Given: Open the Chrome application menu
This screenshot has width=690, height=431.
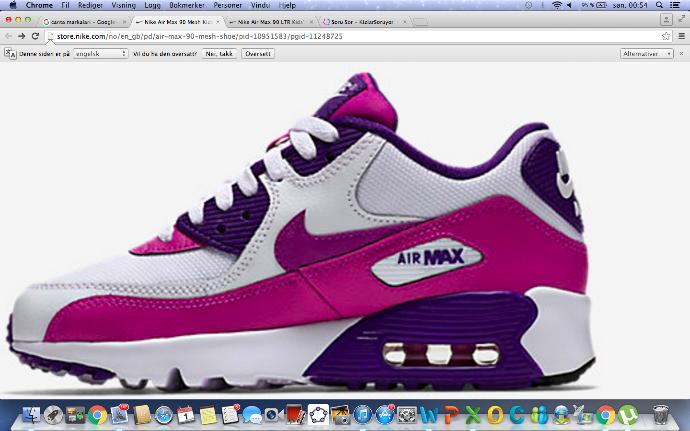Looking at the screenshot, I should [x=39, y=5].
